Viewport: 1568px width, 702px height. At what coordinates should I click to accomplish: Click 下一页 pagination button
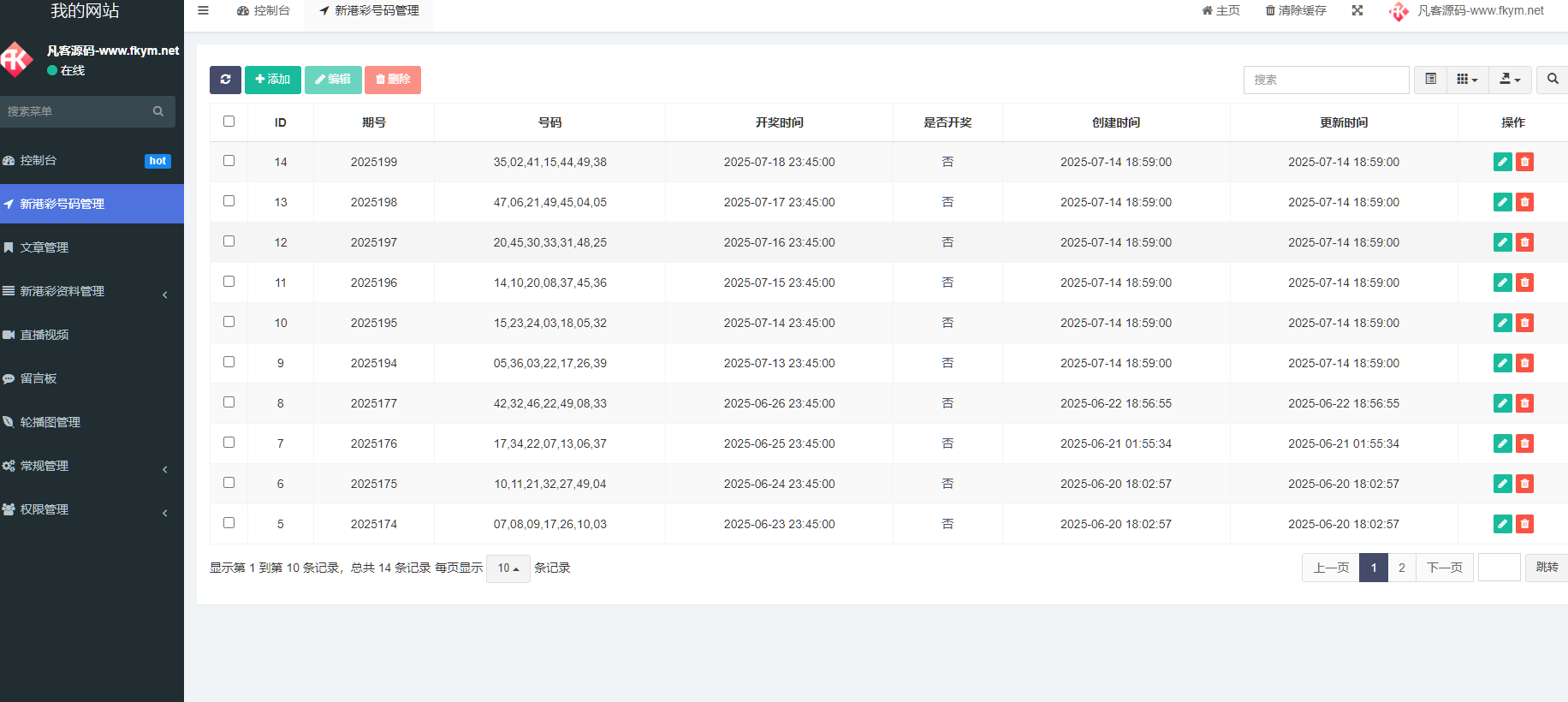(x=1445, y=568)
